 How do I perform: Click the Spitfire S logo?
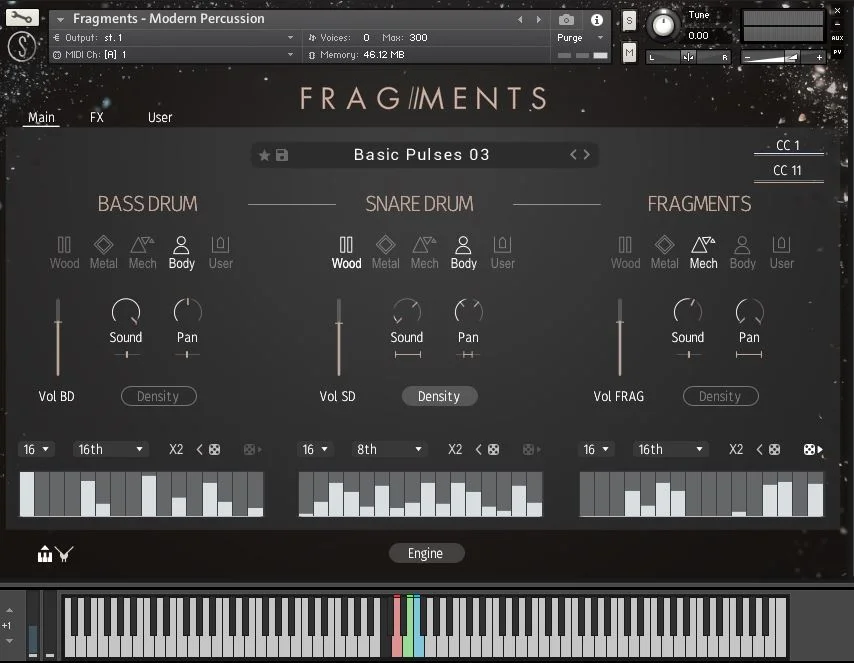click(22, 46)
